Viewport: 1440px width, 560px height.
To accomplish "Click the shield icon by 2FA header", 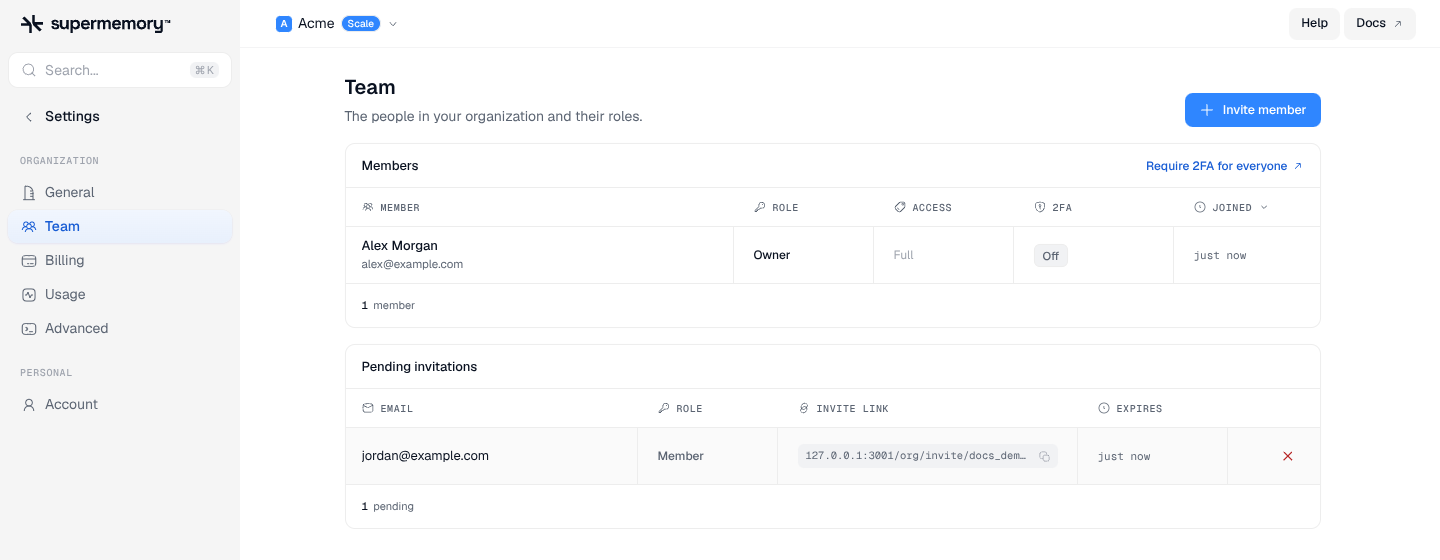I will pos(1040,207).
